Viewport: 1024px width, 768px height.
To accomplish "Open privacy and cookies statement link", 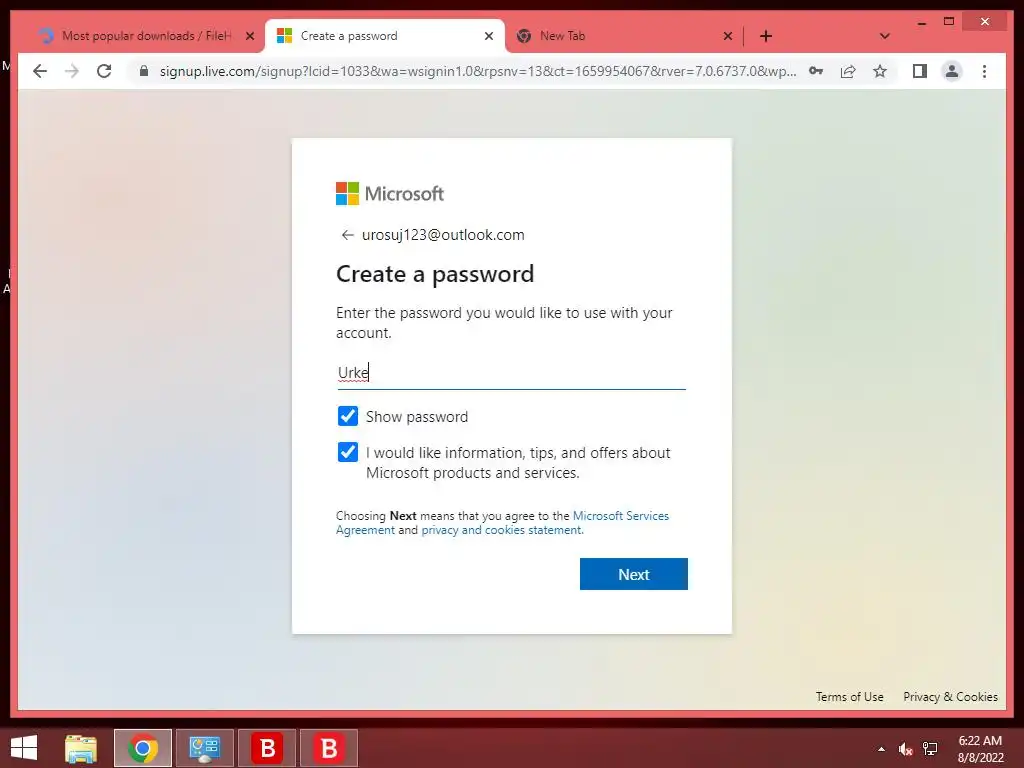I will pyautogui.click(x=502, y=530).
